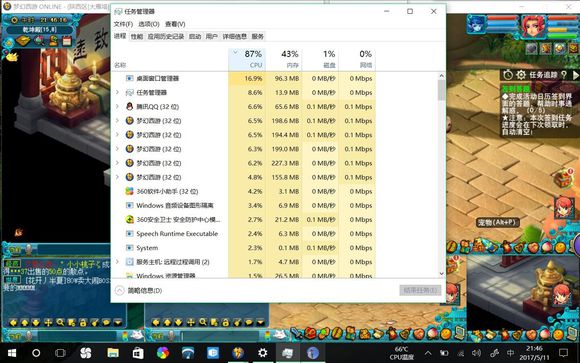This screenshot has width=580, height=363.
Task: Select the Speech Runtime Executable process
Action: [x=244, y=233]
